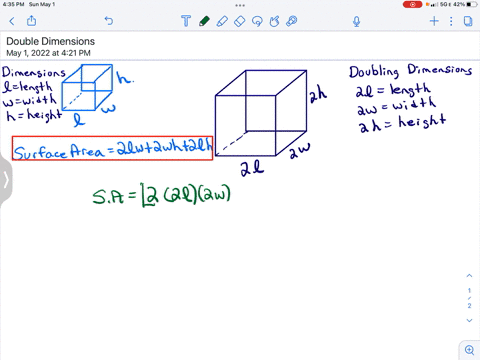Tap the three dots multitasking indicator

(x=240, y=5)
